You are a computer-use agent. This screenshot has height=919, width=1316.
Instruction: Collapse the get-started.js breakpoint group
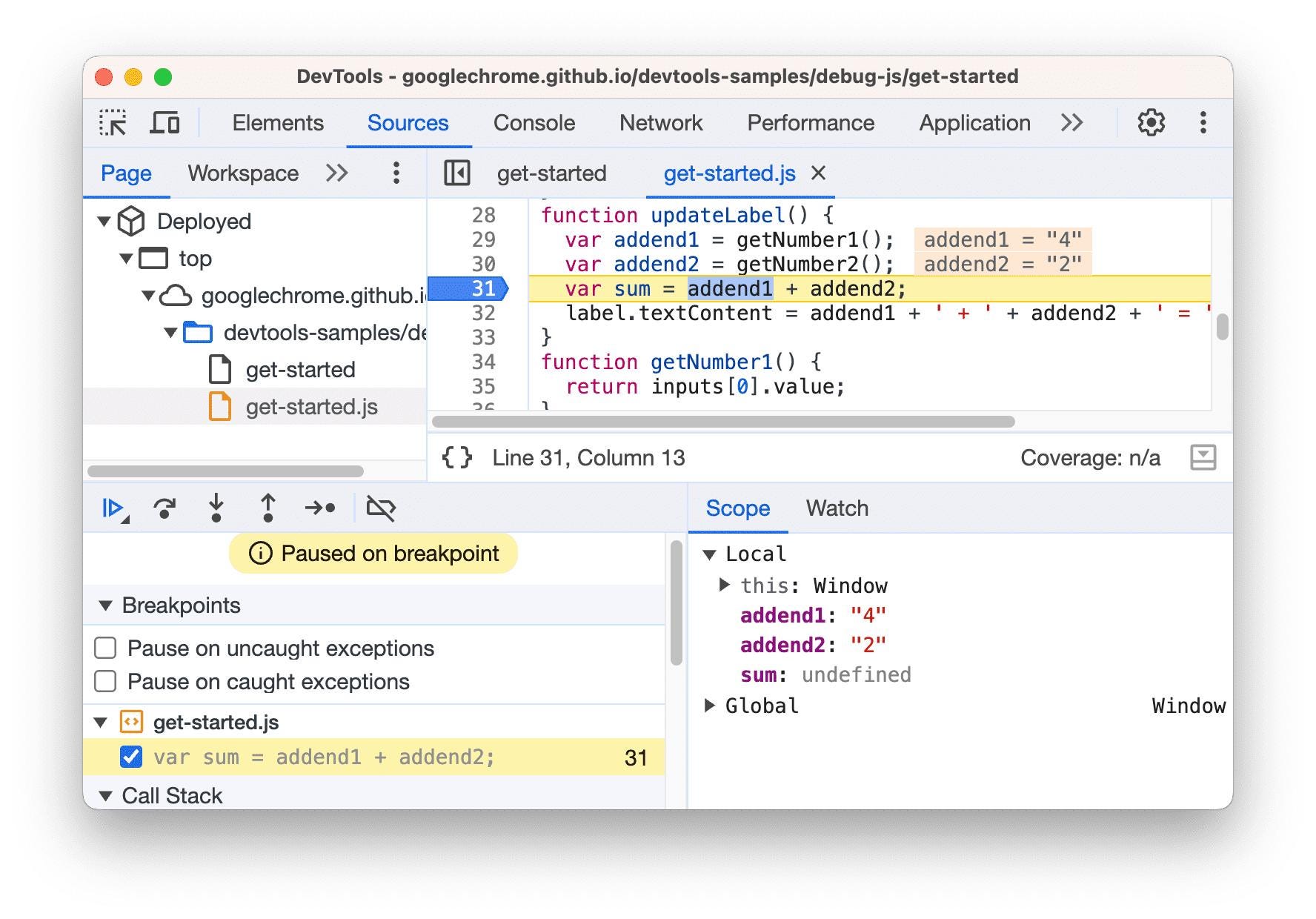click(x=101, y=723)
